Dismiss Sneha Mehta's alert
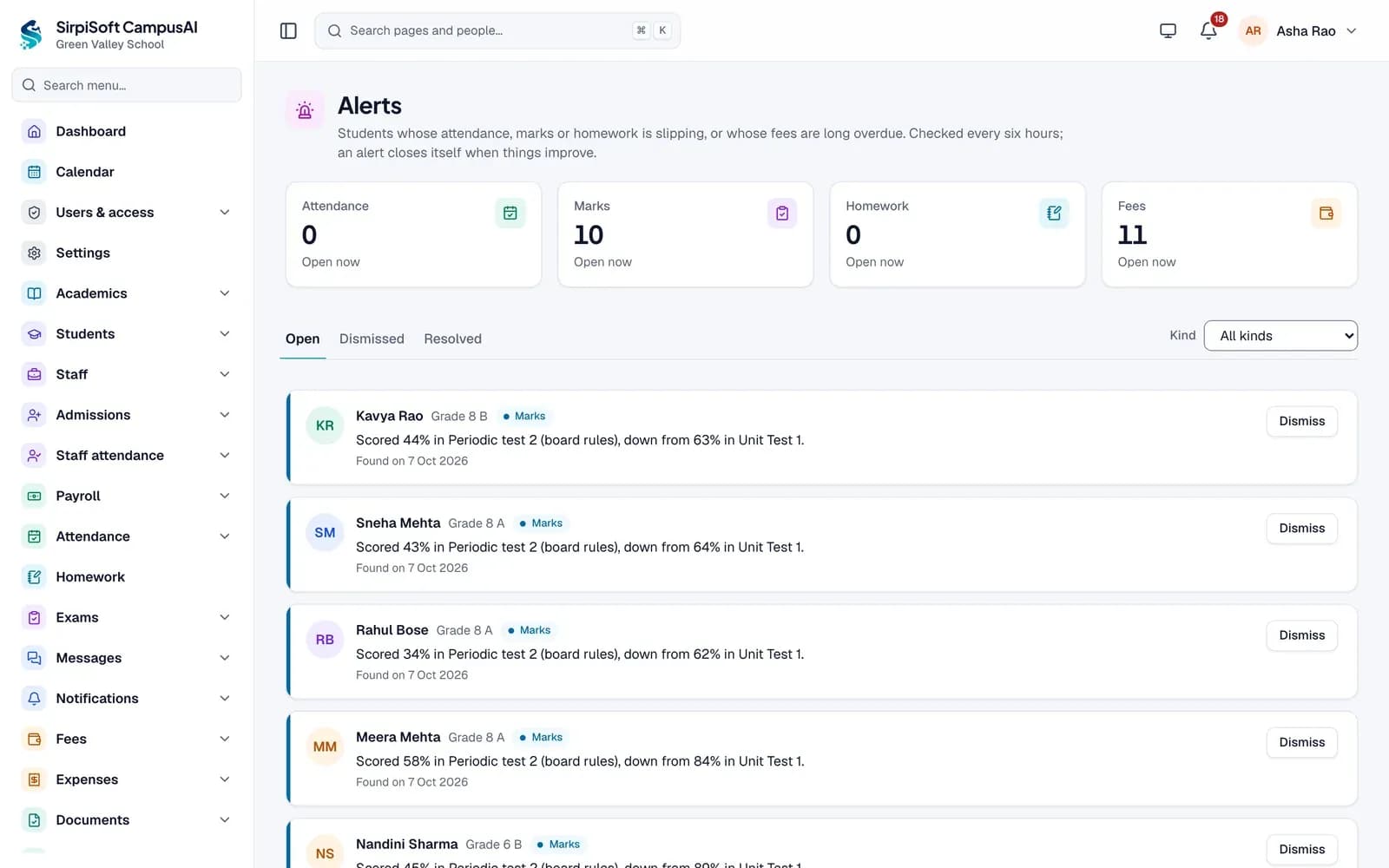The height and width of the screenshot is (868, 1389). pos(1301,528)
